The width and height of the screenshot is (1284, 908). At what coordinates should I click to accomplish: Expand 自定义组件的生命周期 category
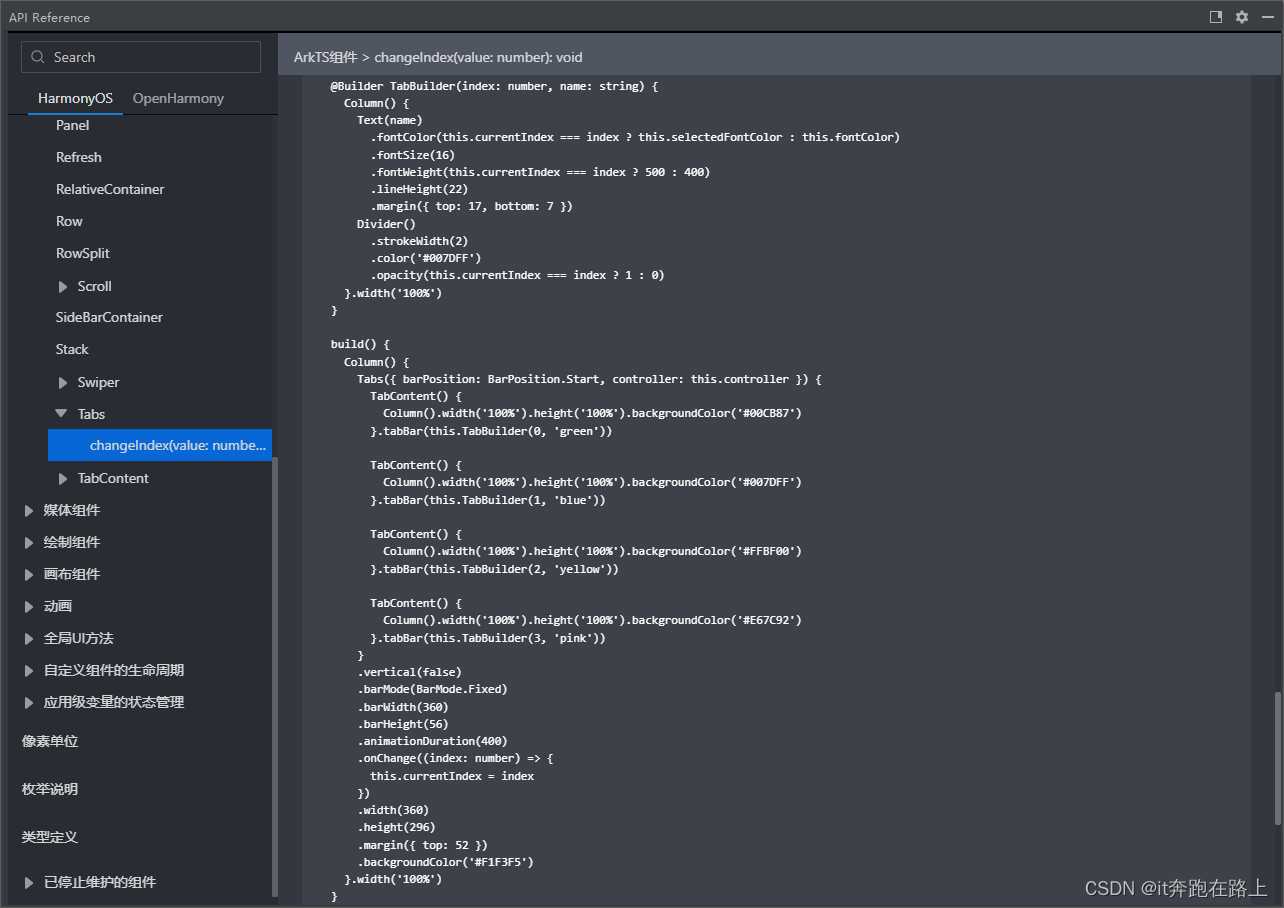click(x=29, y=670)
